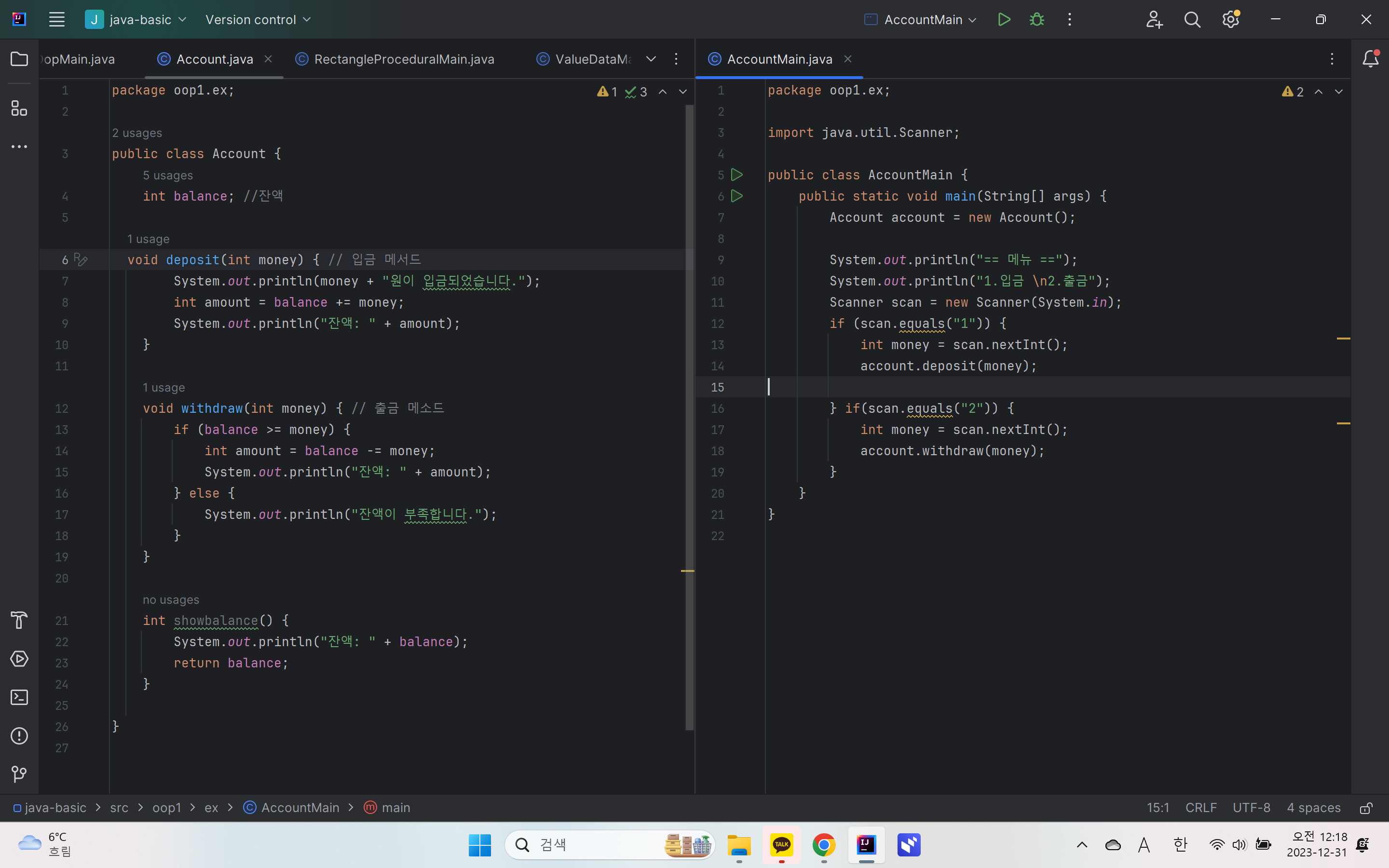This screenshot has height=868, width=1389.
Task: Open the Version control dropdown
Action: tap(258, 19)
